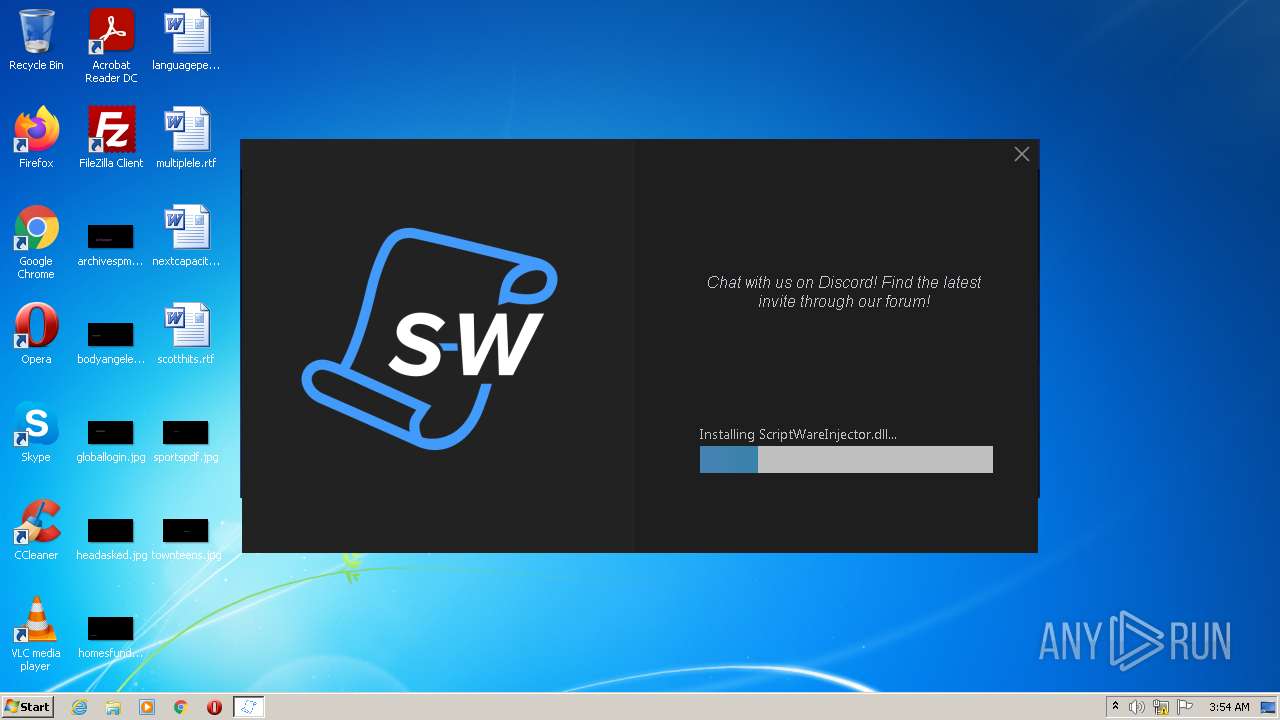Select the CCleaner desktop shortcut

(36, 530)
